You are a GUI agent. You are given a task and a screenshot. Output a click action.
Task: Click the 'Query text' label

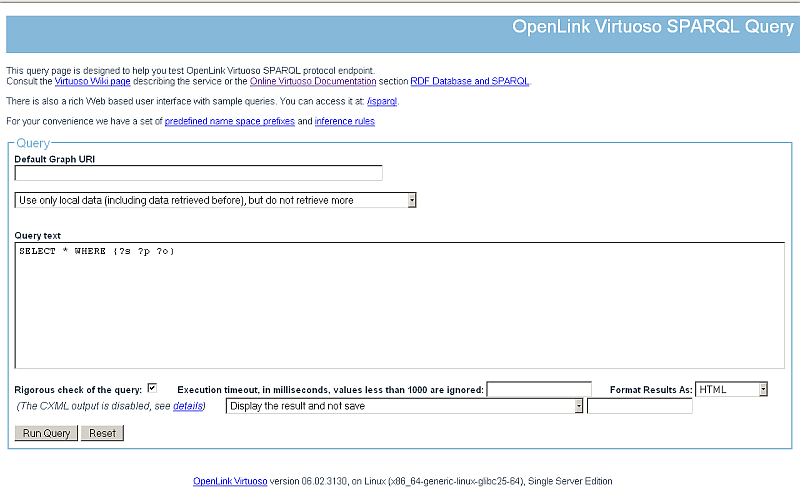click(38, 235)
